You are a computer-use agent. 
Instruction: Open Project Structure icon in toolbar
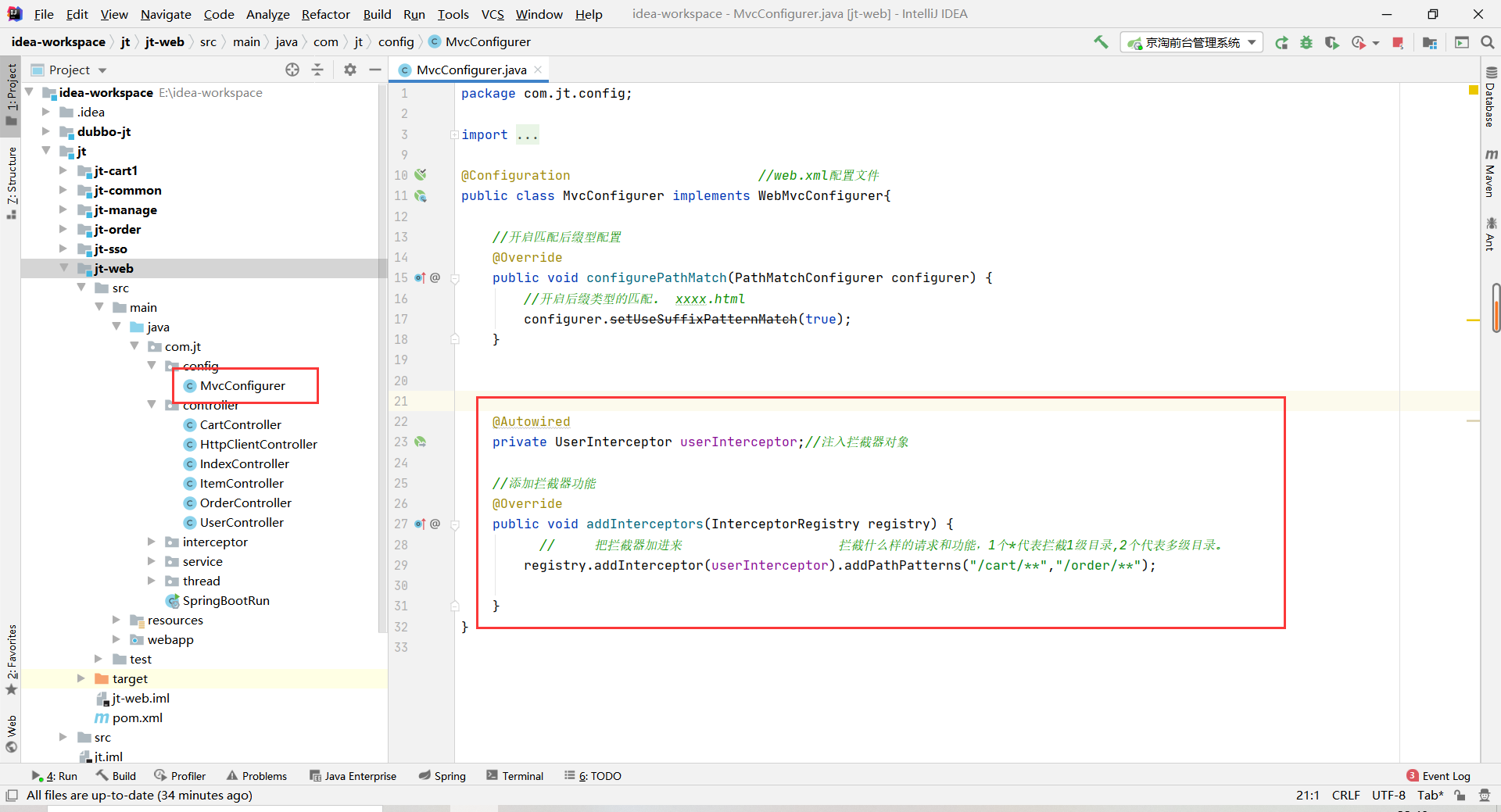pyautogui.click(x=1430, y=42)
